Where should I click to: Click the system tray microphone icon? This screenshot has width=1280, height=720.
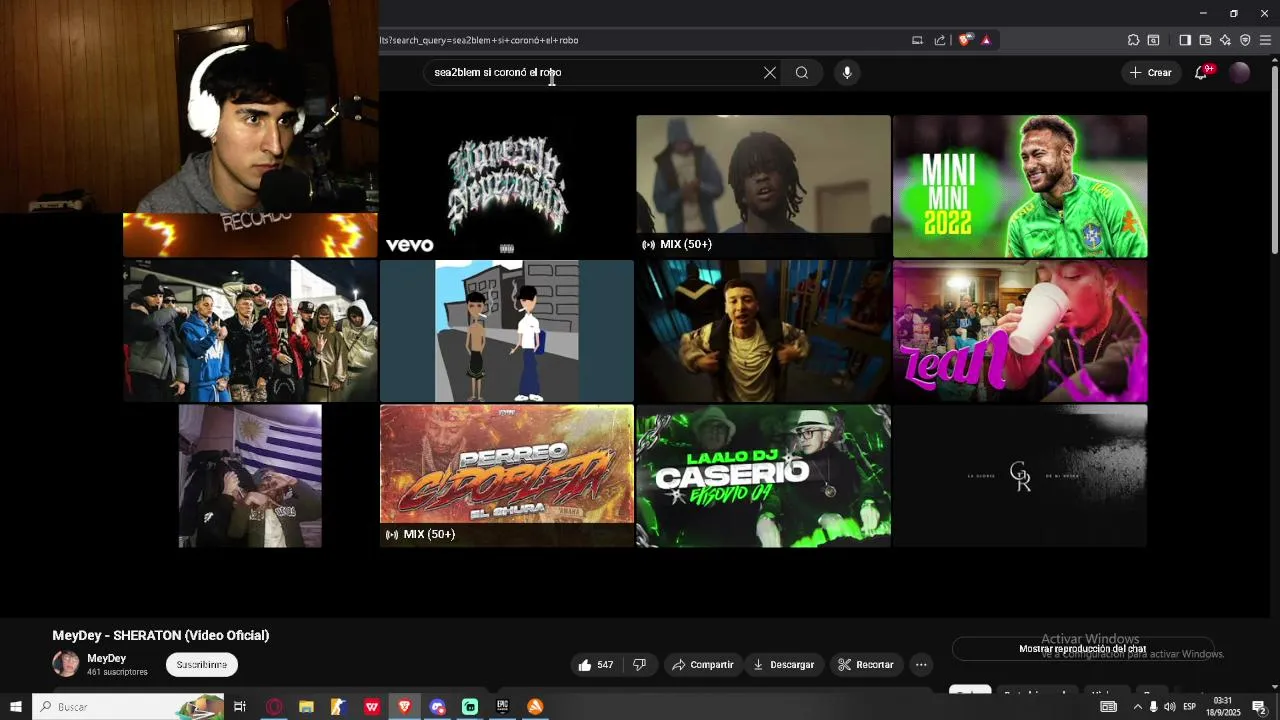pyautogui.click(x=1153, y=707)
